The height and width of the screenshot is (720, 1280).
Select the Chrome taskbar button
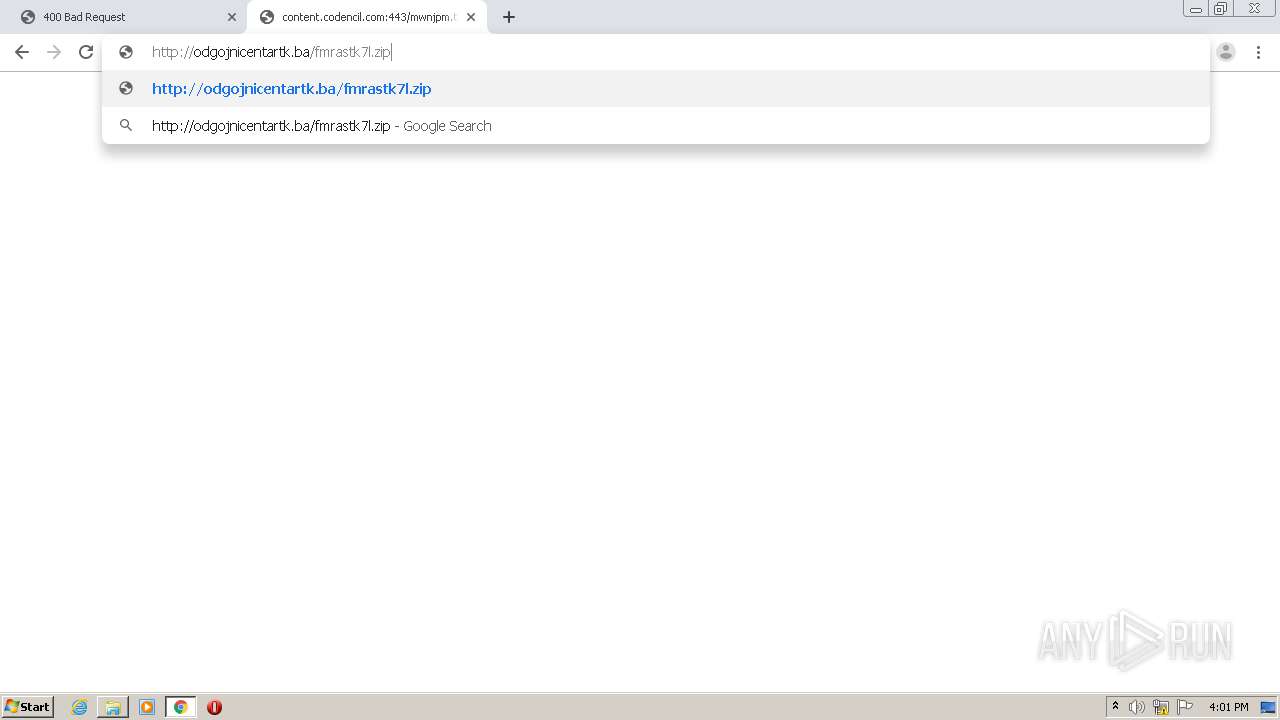(x=180, y=707)
